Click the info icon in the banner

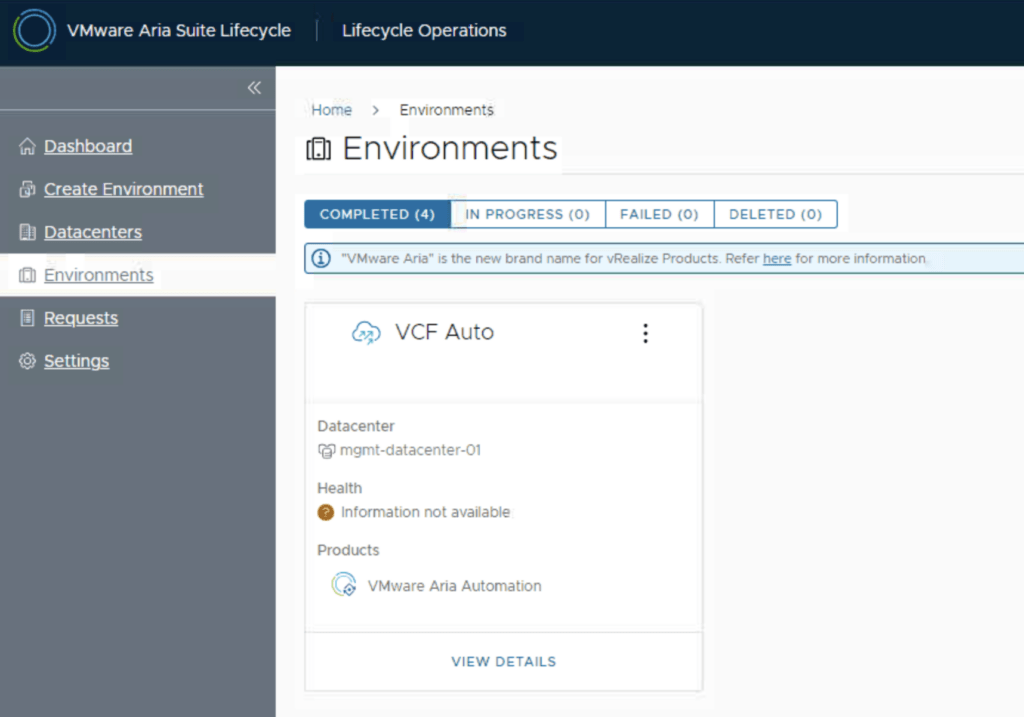tap(321, 259)
